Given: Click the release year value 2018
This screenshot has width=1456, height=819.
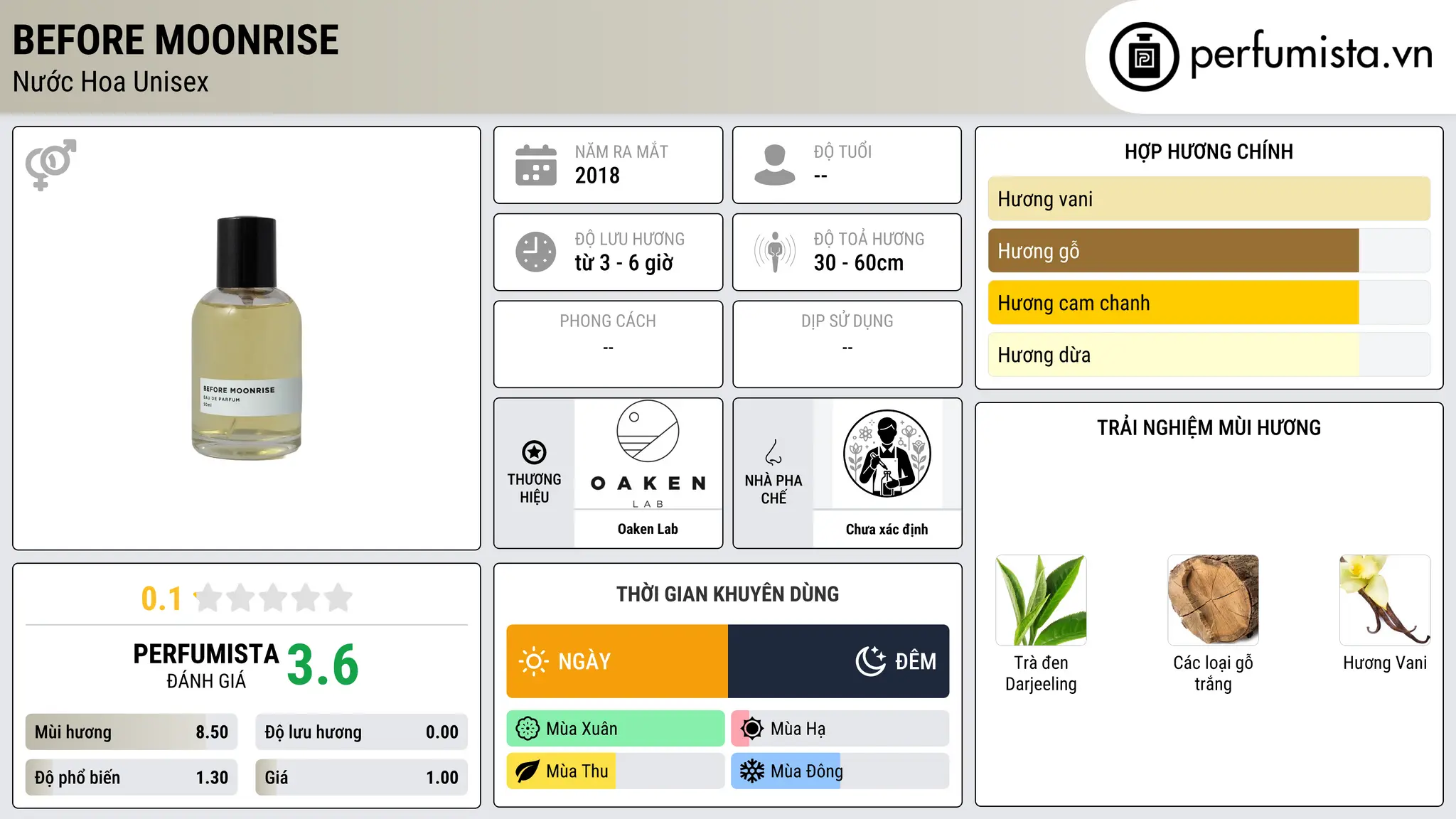Looking at the screenshot, I should tap(597, 176).
